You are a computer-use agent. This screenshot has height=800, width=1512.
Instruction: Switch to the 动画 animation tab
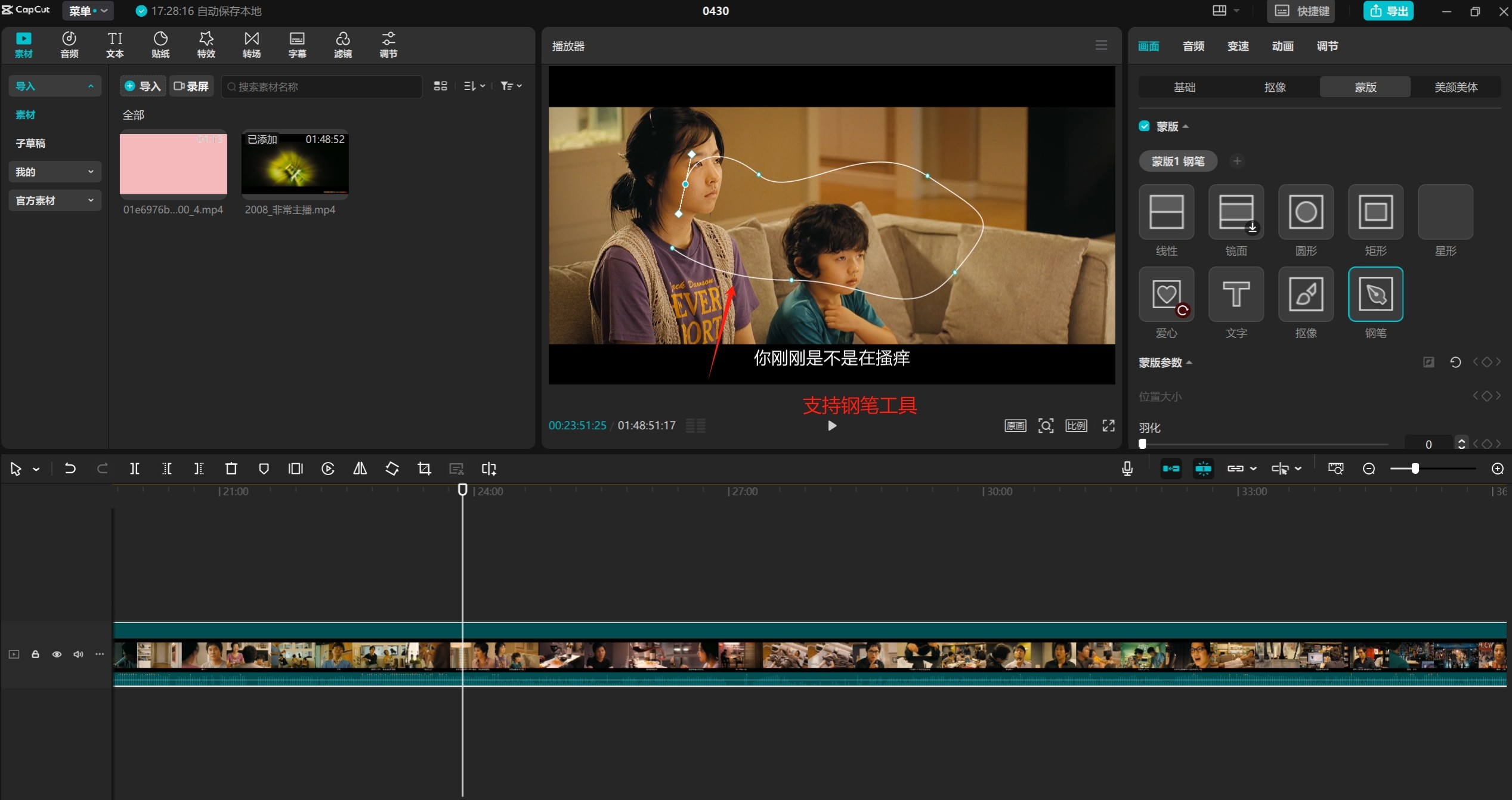[1282, 46]
